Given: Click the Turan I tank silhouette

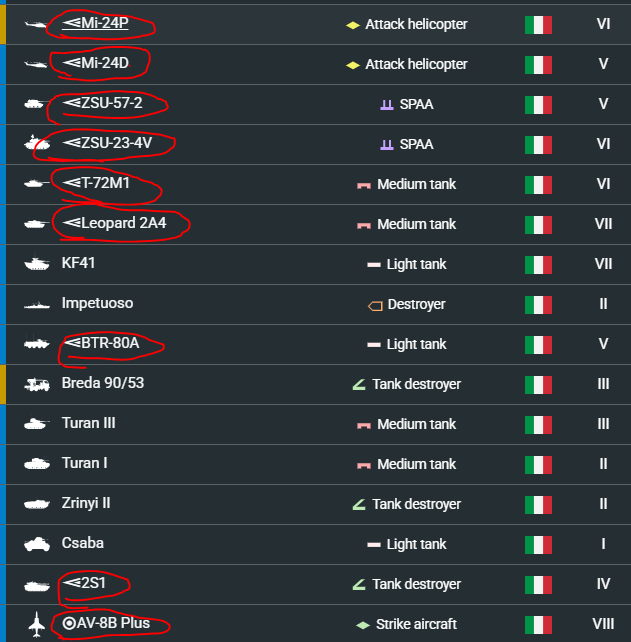Looking at the screenshot, I should point(36,464).
